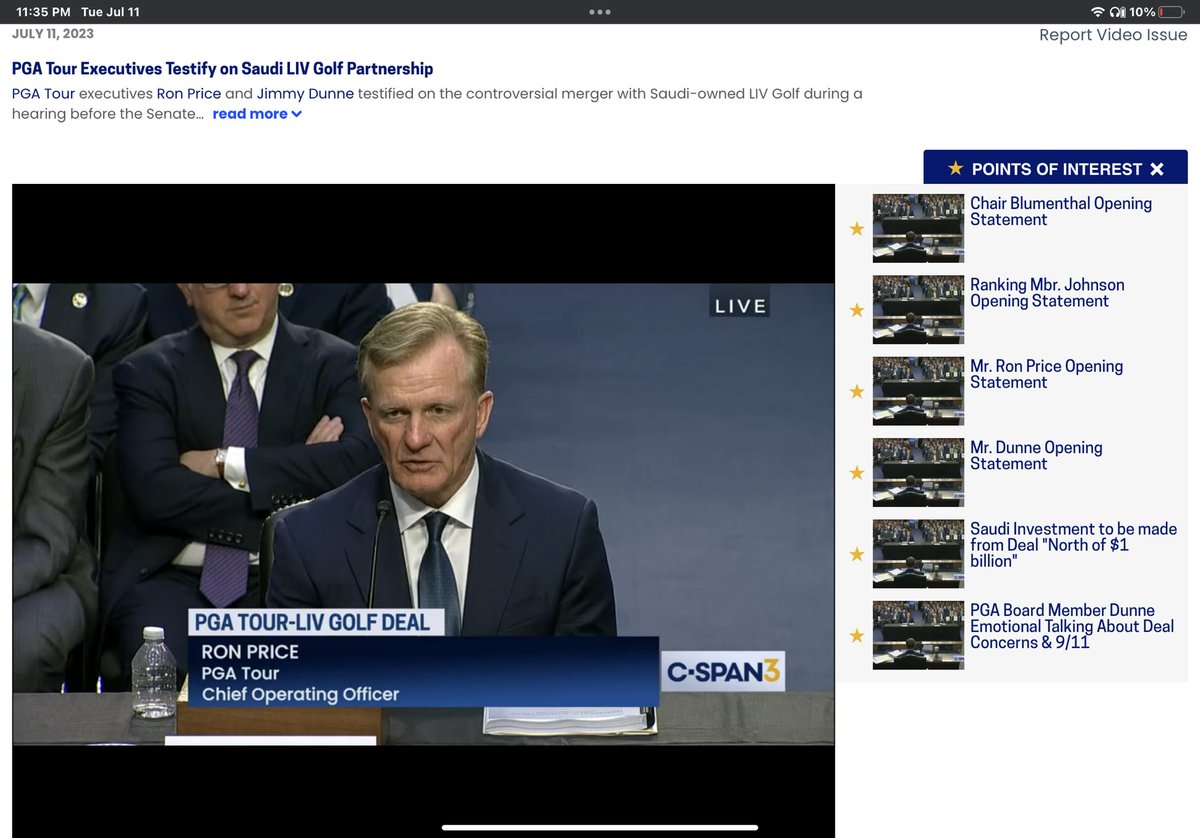Tap the iPad multitasking three dots
Viewport: 1200px width, 838px height.
pyautogui.click(x=600, y=12)
